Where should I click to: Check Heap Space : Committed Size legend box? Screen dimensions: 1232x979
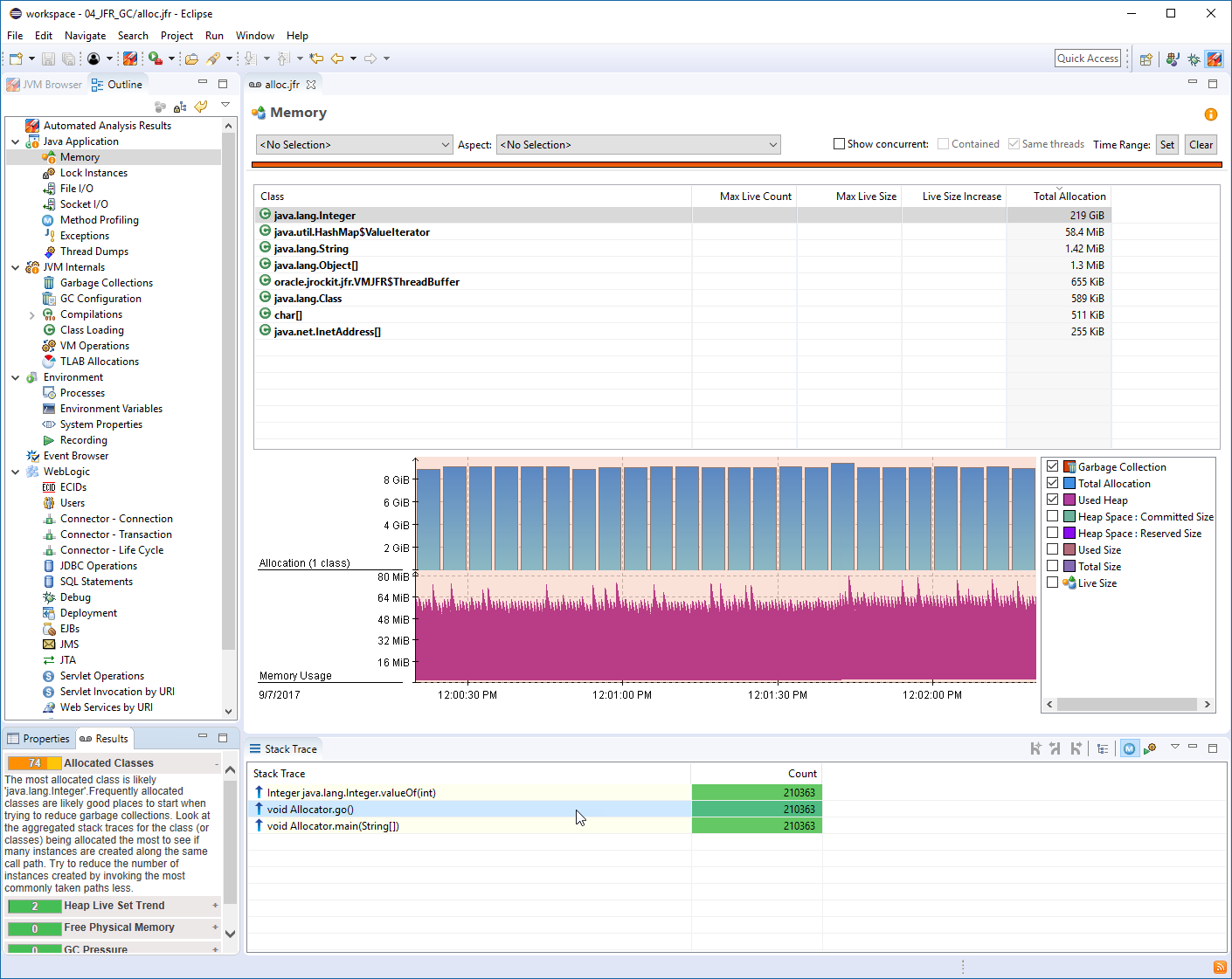tap(1053, 516)
